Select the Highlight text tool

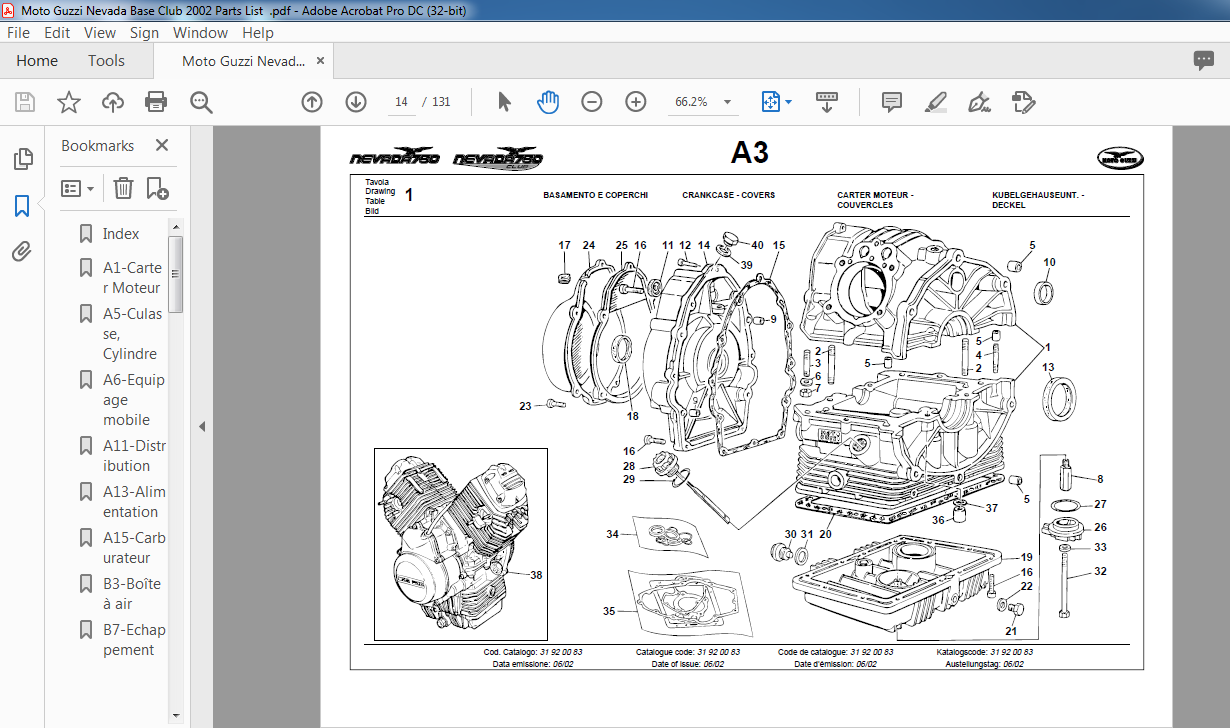click(935, 101)
